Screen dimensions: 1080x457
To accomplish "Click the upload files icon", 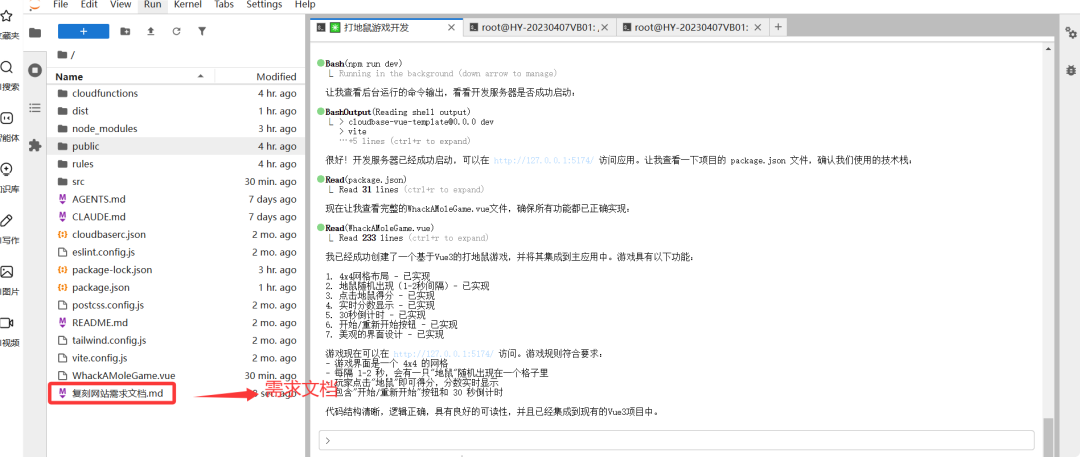I will 151,31.
